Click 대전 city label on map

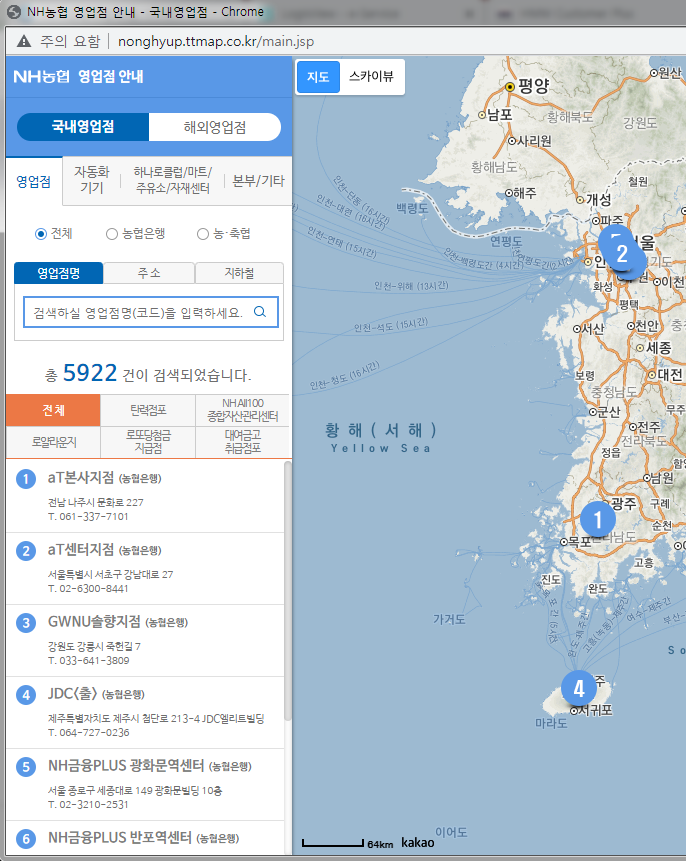click(670, 375)
